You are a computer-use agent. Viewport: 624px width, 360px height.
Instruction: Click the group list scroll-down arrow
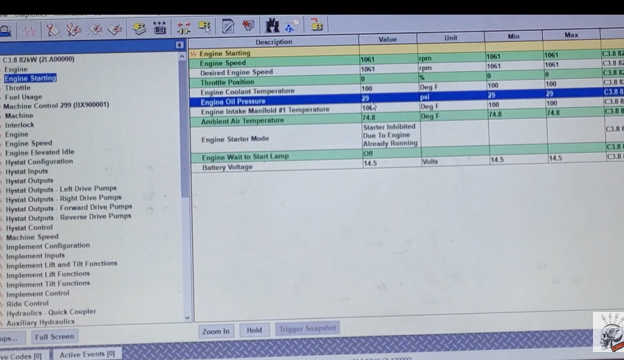click(x=187, y=318)
